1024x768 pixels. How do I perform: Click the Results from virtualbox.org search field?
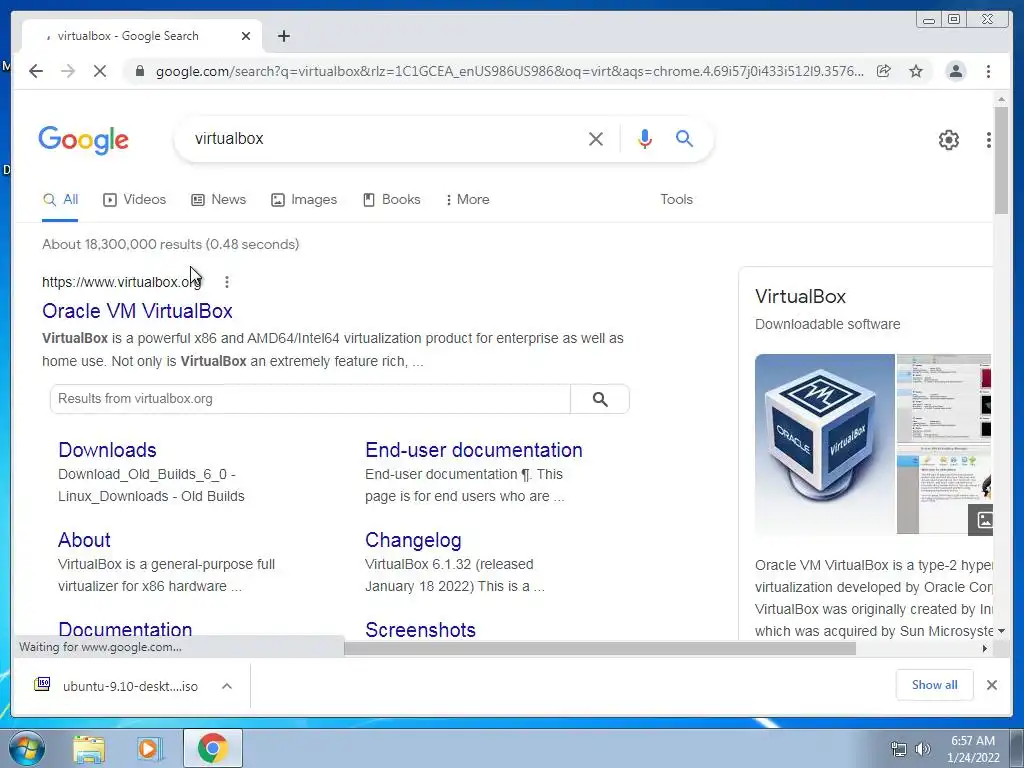coord(310,398)
